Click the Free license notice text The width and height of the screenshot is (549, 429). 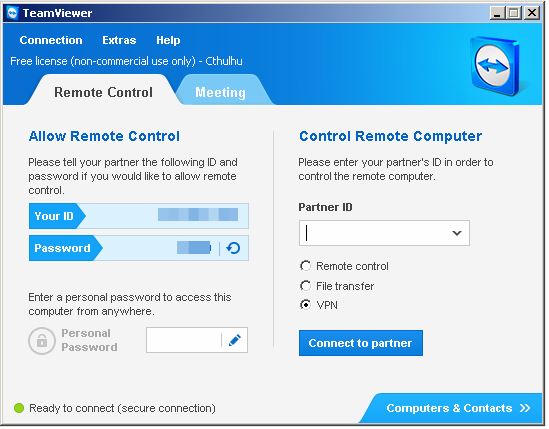pos(126,61)
